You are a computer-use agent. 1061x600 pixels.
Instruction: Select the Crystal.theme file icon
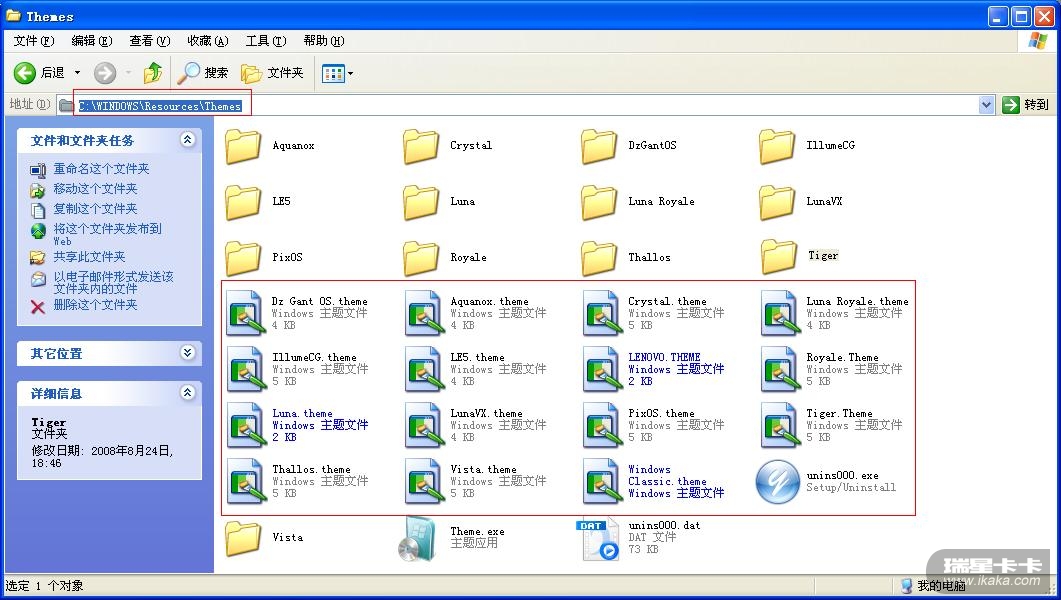click(603, 313)
